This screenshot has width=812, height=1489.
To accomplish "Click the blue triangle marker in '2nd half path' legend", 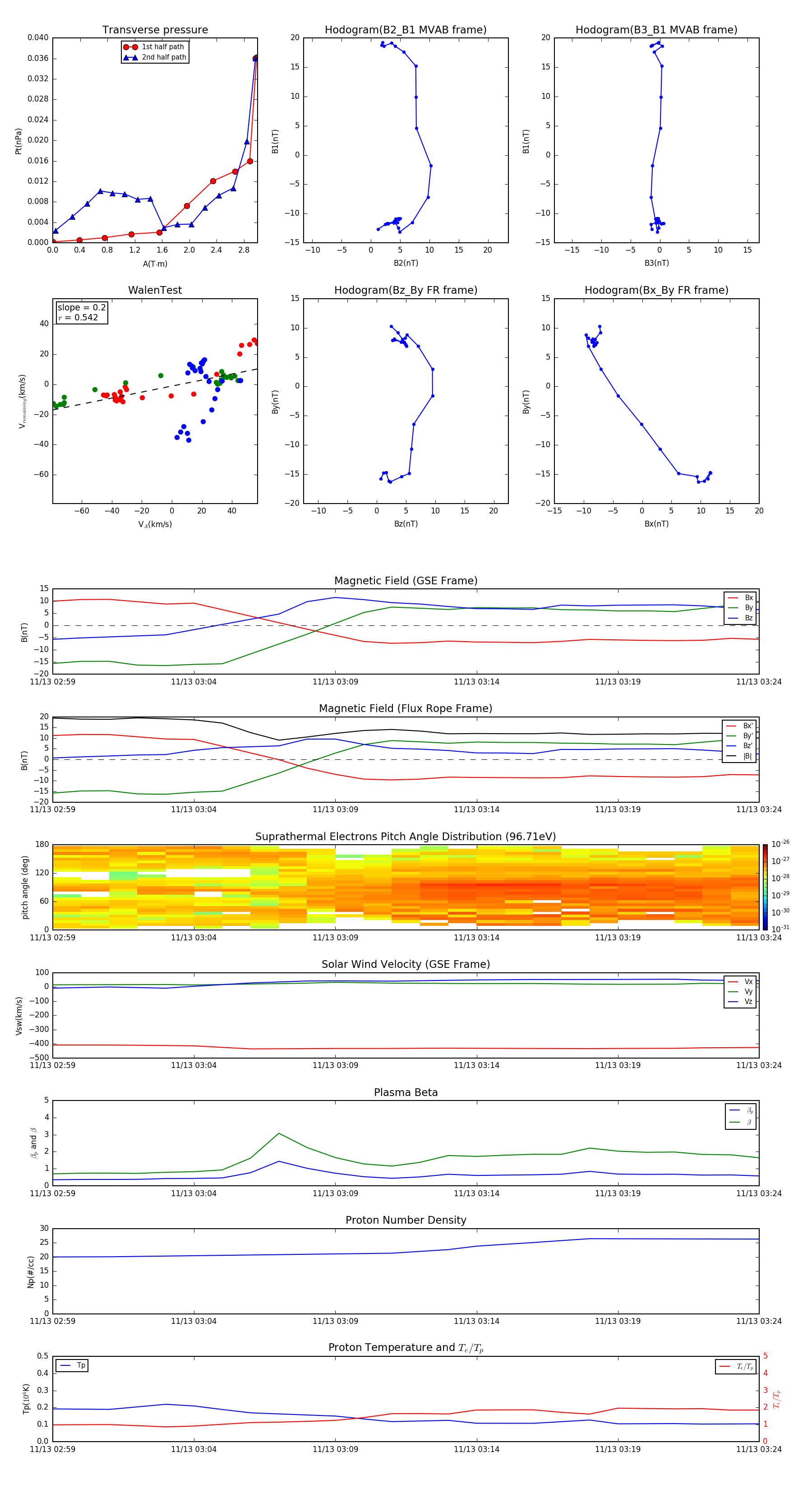I will (130, 58).
